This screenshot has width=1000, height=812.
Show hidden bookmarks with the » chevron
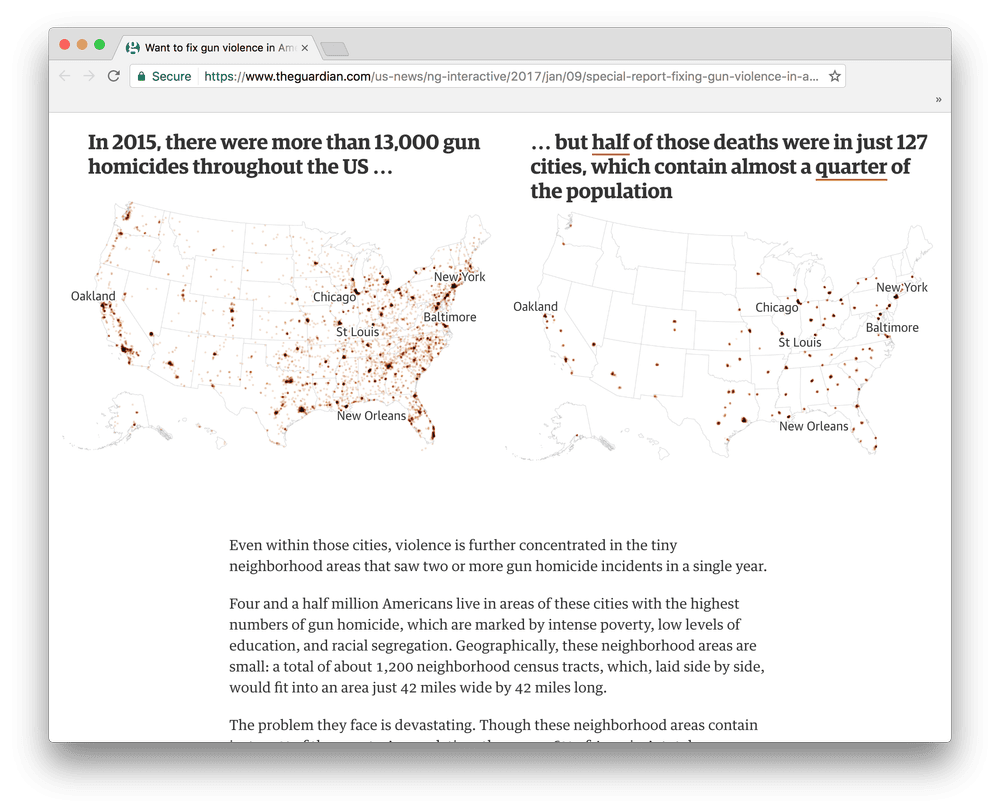pos(938,100)
